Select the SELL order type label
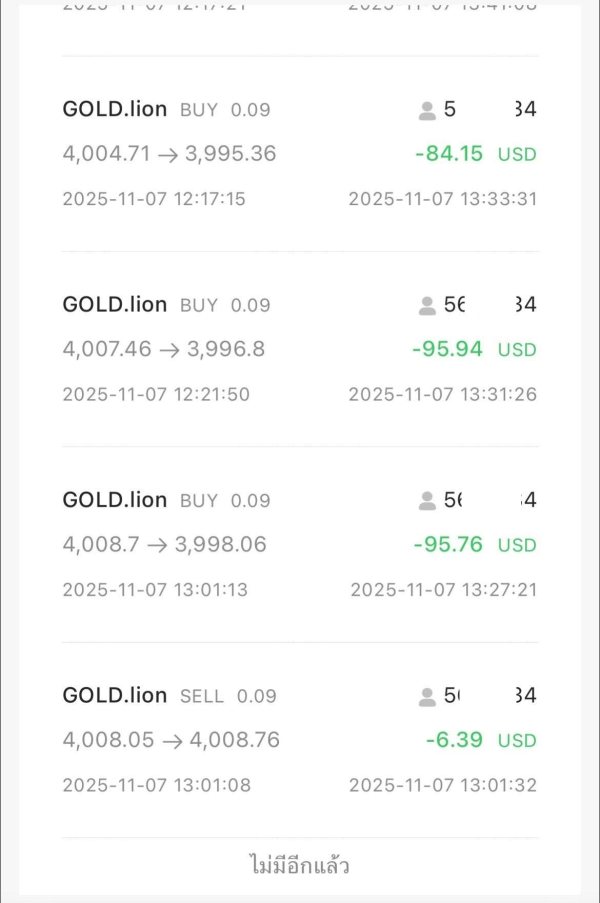The width and height of the screenshot is (600, 903). tap(202, 696)
